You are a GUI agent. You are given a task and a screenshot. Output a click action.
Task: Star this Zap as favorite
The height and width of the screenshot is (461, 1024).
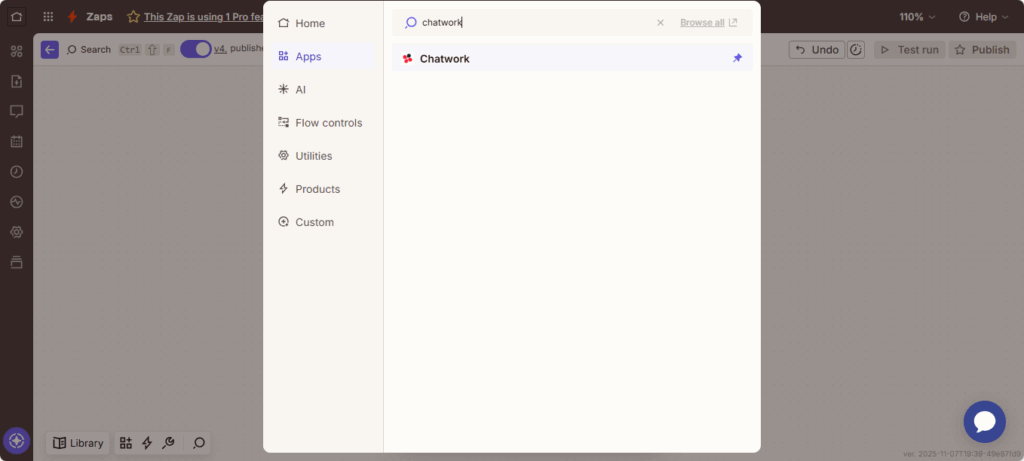coord(133,17)
